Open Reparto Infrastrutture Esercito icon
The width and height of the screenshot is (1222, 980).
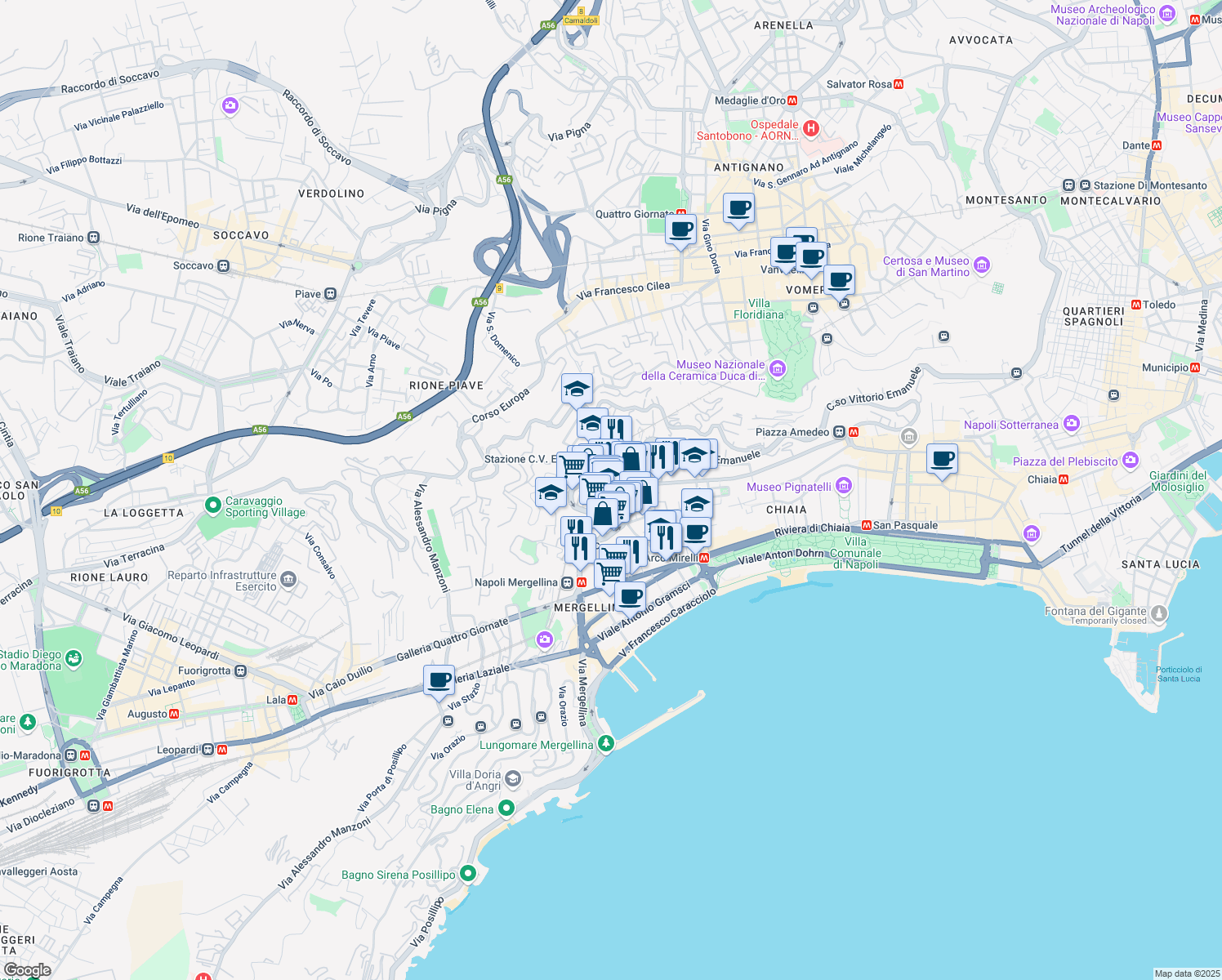pos(288,580)
